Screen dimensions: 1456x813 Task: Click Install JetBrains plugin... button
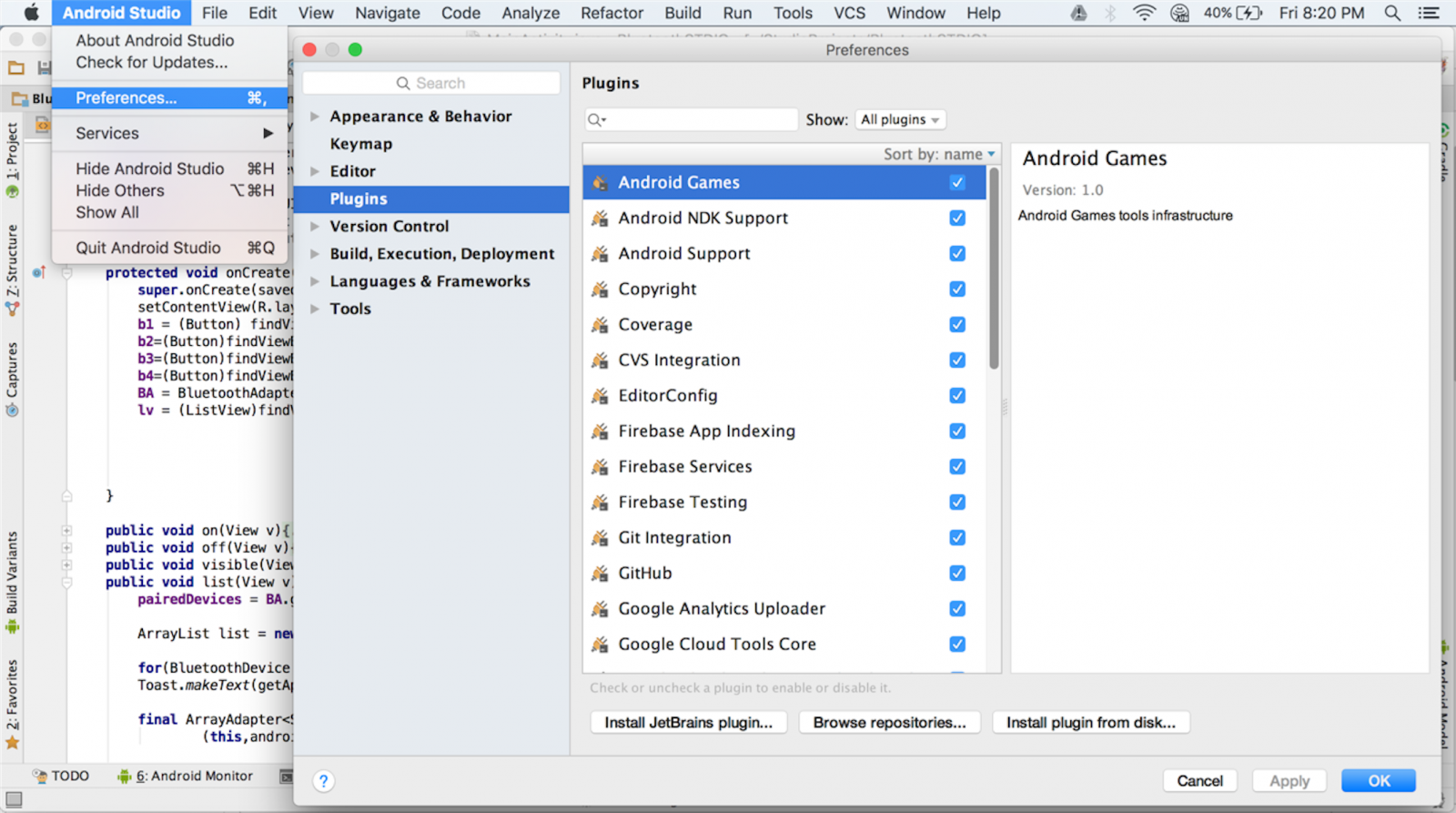pos(689,722)
